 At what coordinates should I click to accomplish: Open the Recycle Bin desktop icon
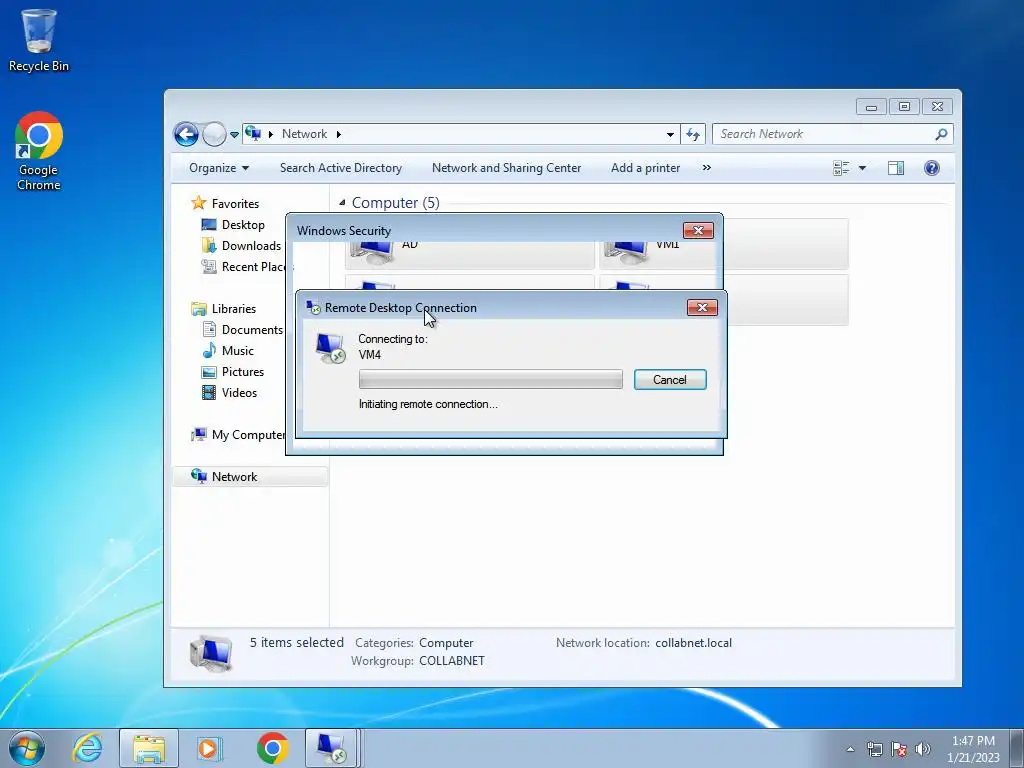39,40
